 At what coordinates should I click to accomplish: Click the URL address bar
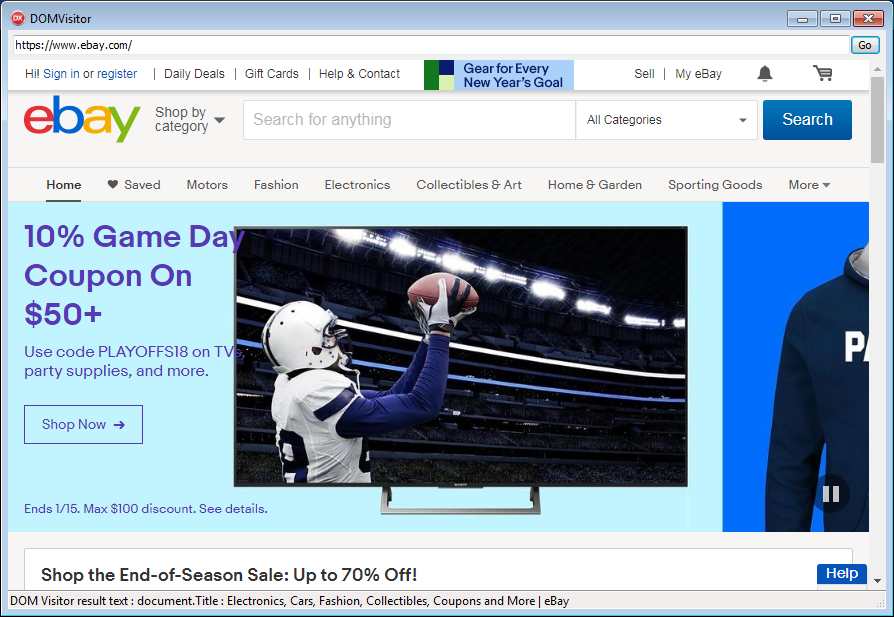[431, 45]
